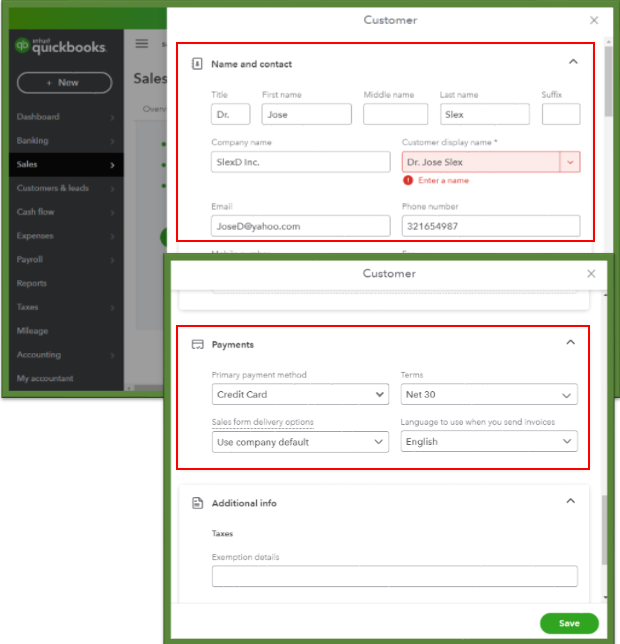
Task: Open Banking in sidebar
Action: (x=32, y=140)
